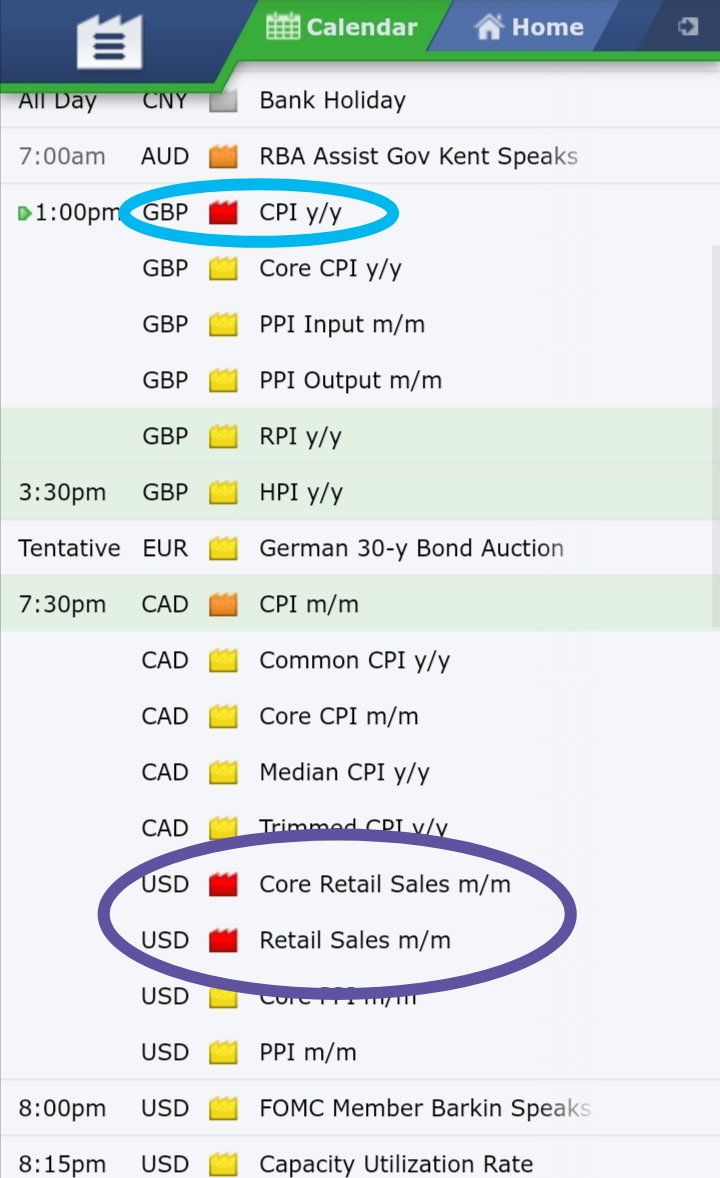Open the Capacity Utilization Rate event
The image size is (720, 1178).
pyautogui.click(x=395, y=1165)
